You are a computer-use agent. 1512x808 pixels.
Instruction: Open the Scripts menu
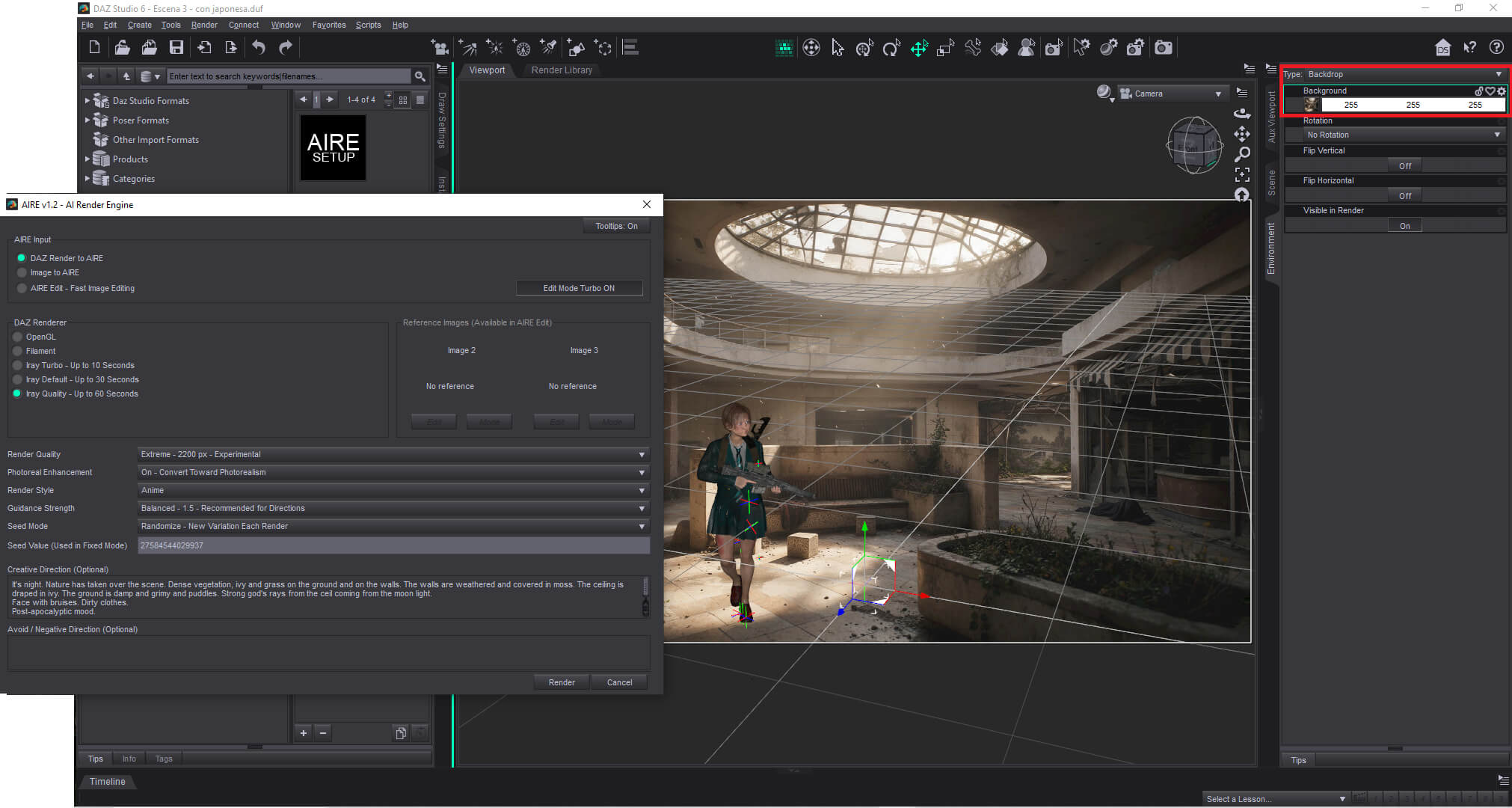pos(368,25)
